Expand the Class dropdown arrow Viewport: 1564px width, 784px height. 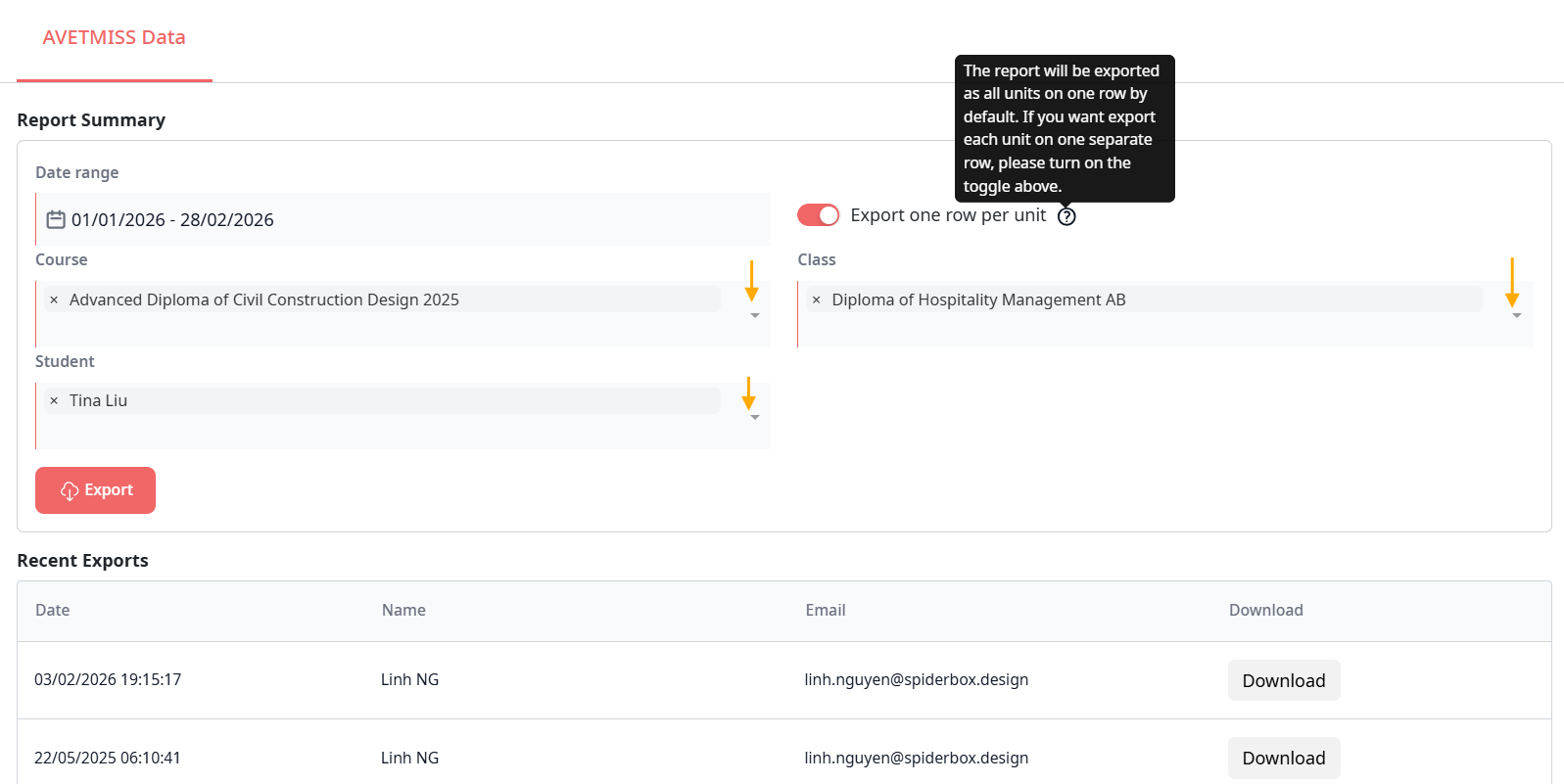pos(1516,316)
